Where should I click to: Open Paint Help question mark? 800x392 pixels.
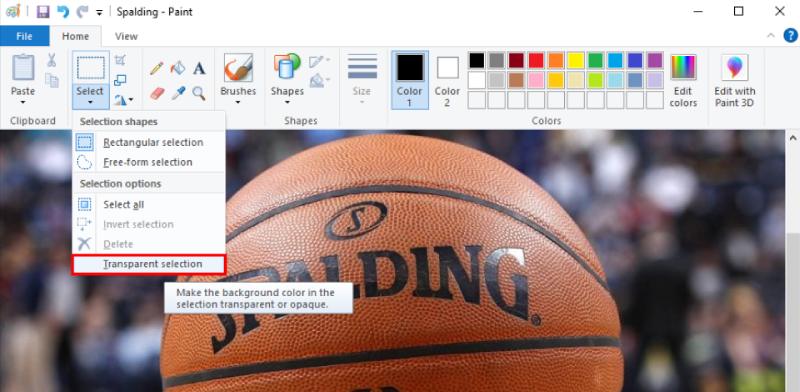click(790, 36)
